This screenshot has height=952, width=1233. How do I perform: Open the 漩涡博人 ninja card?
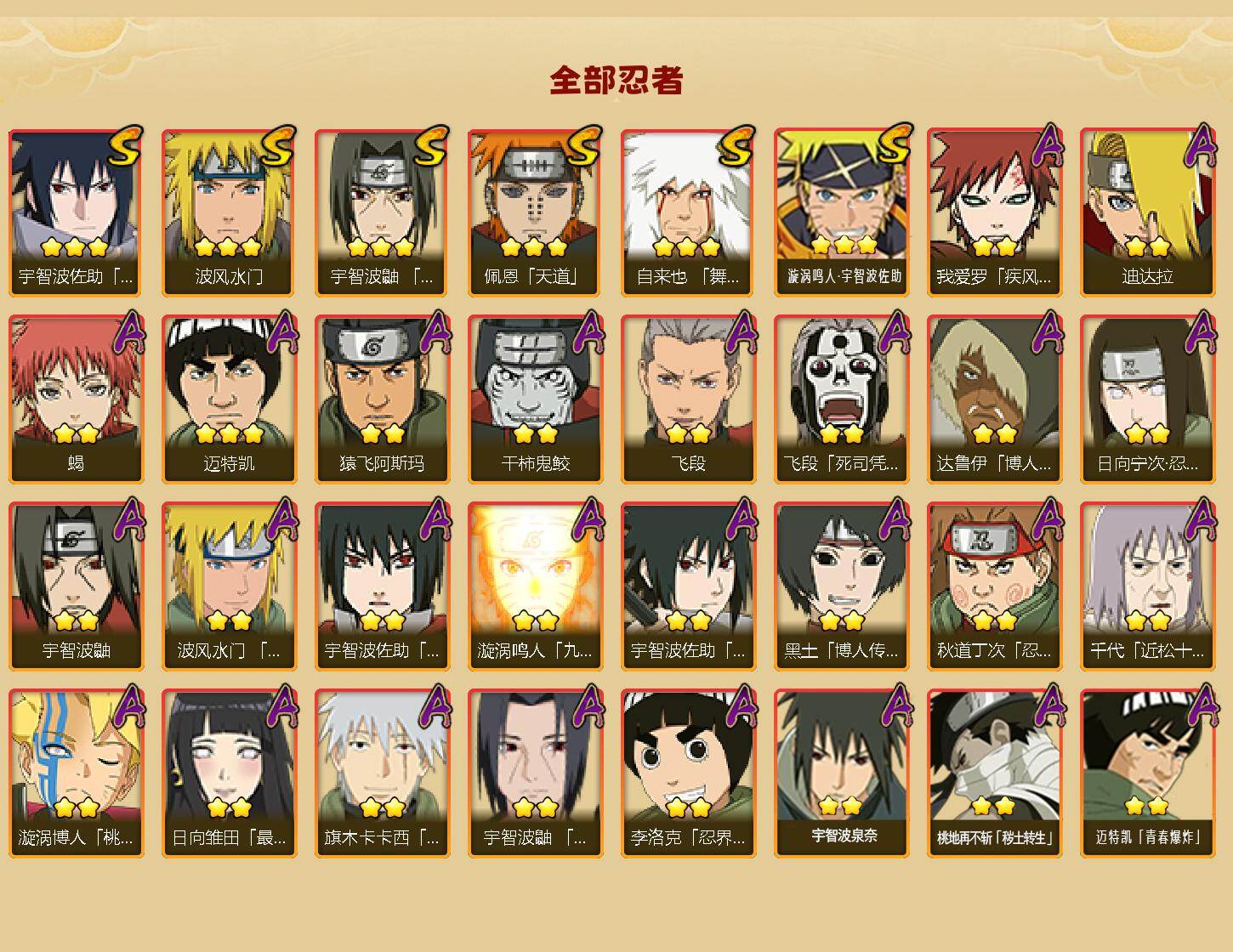tap(76, 773)
